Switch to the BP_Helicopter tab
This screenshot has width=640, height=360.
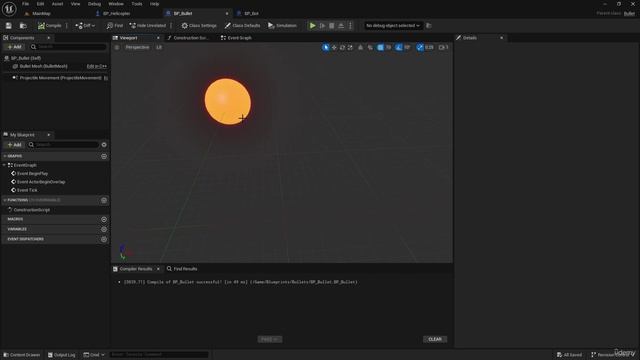[116, 13]
